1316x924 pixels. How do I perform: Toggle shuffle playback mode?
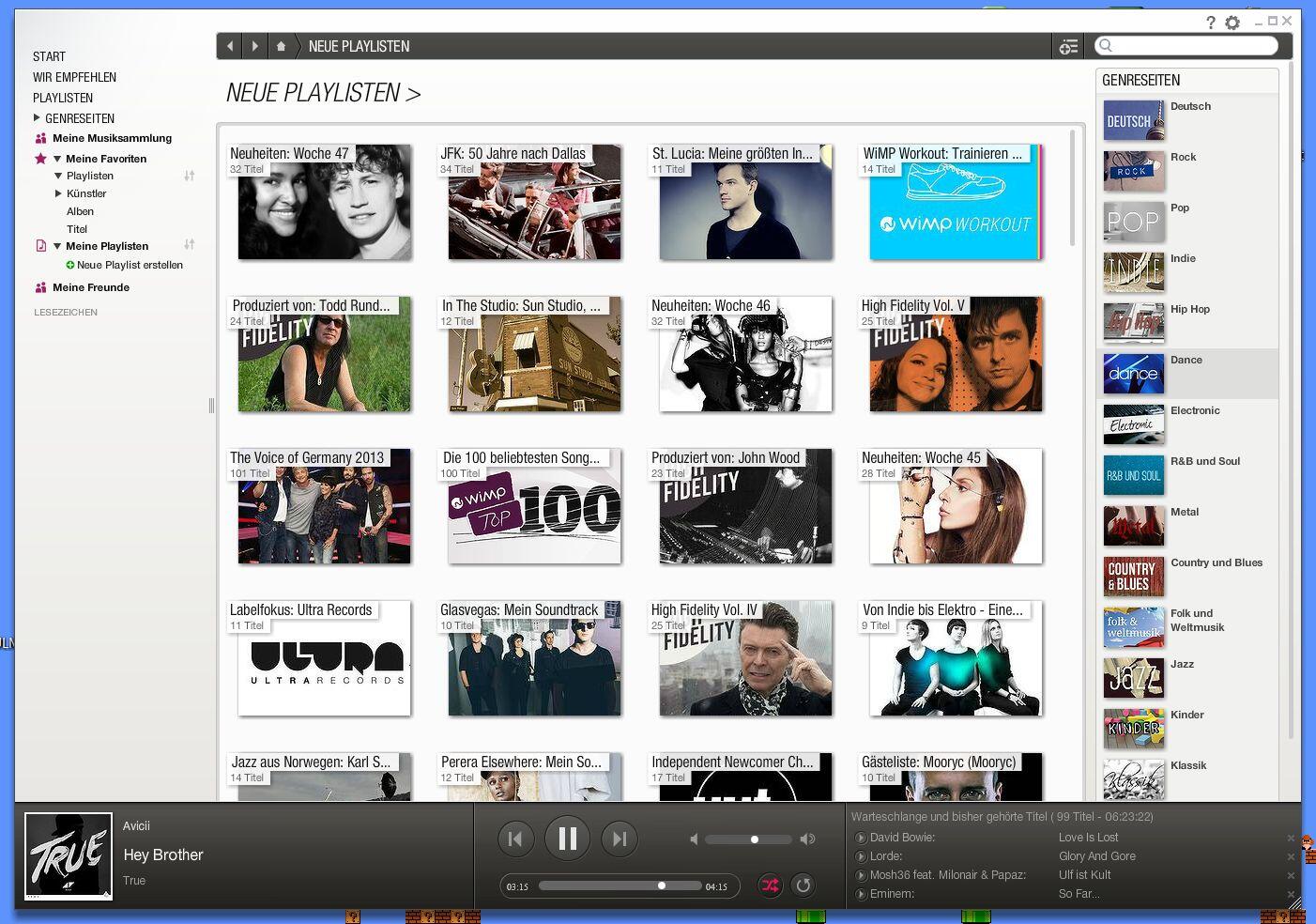[x=770, y=885]
